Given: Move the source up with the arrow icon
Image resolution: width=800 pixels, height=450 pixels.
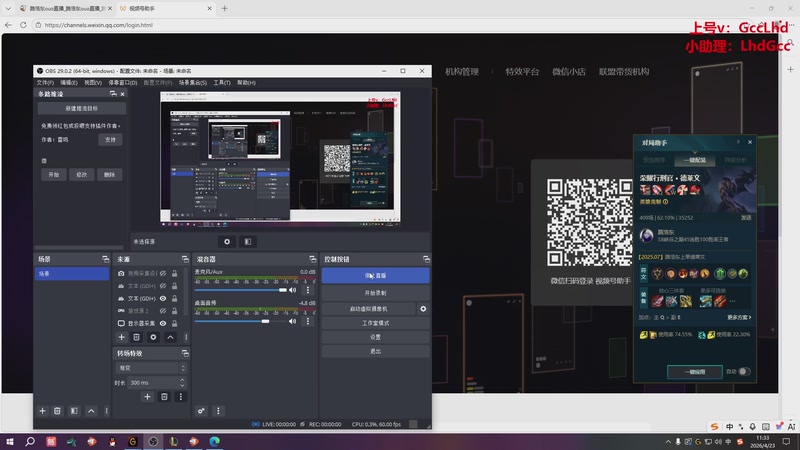Looking at the screenshot, I should click(170, 337).
